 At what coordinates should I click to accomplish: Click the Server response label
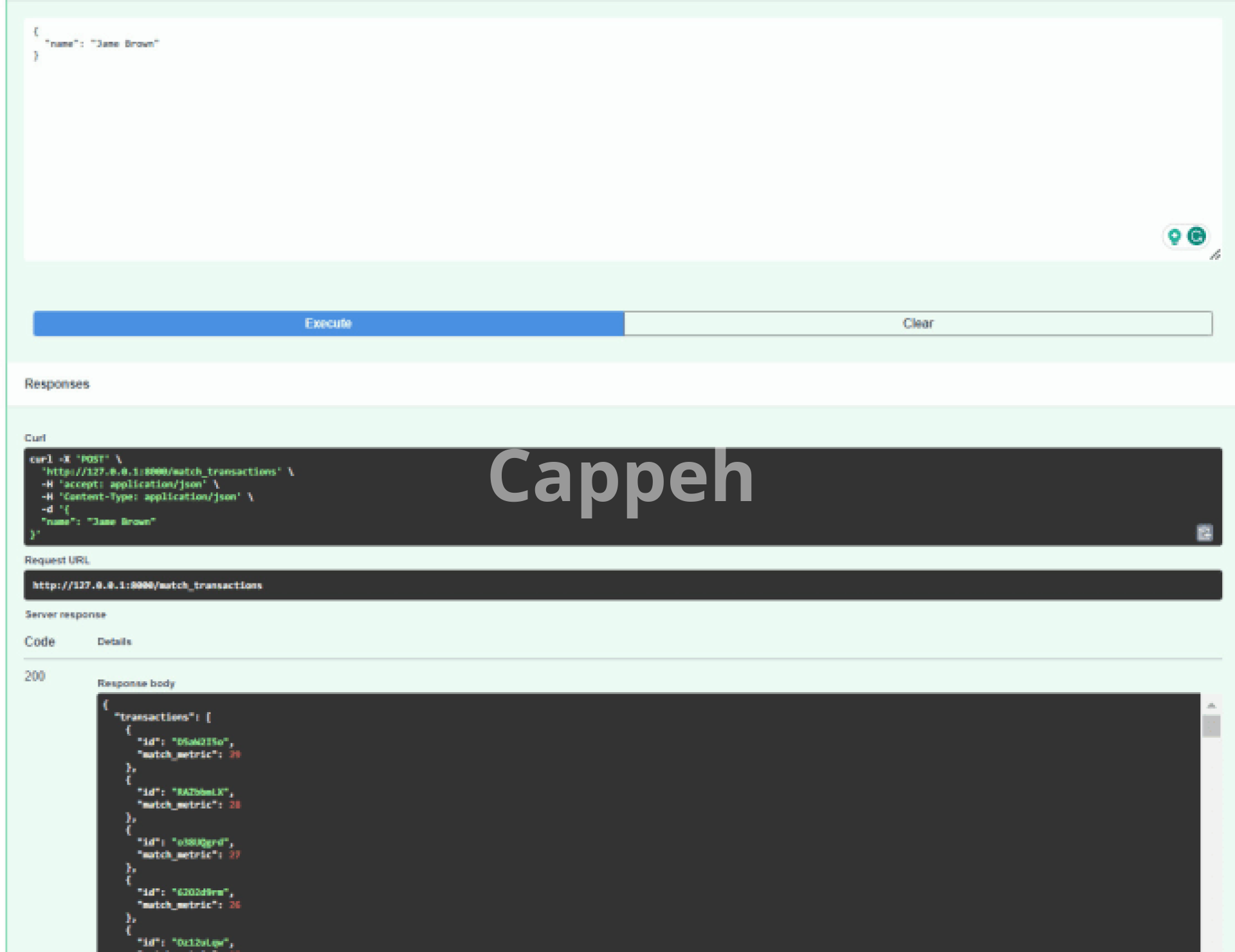tap(66, 614)
